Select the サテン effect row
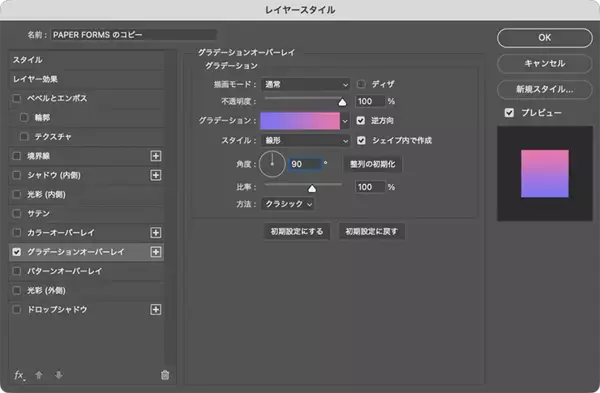 (x=86, y=214)
